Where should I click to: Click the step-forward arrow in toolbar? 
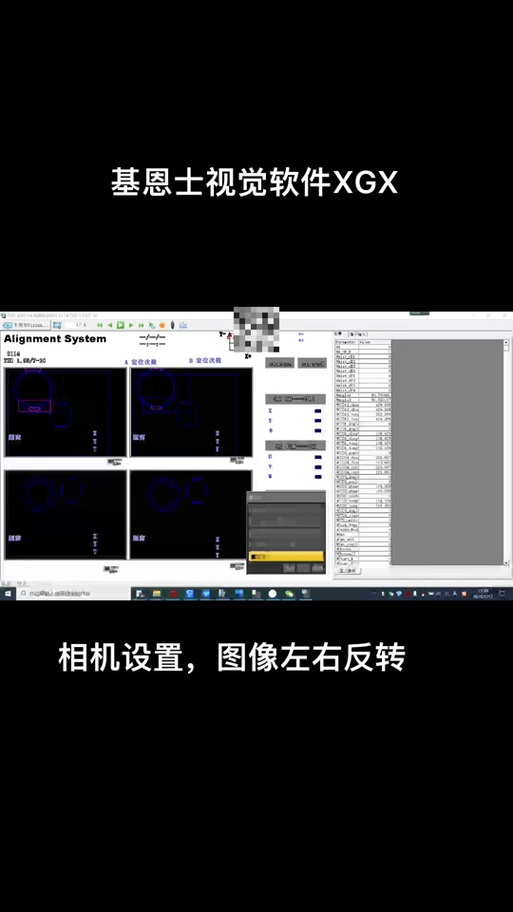click(131, 325)
